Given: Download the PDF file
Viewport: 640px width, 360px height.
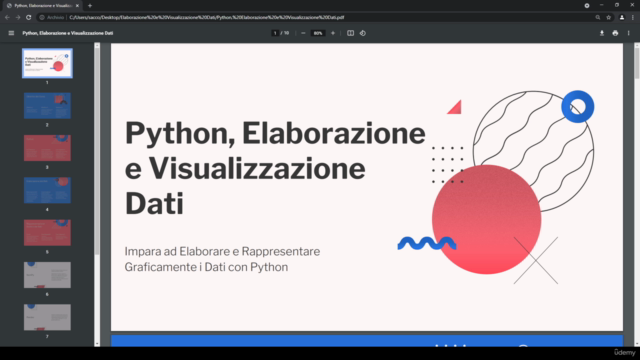Looking at the screenshot, I should pos(602,33).
